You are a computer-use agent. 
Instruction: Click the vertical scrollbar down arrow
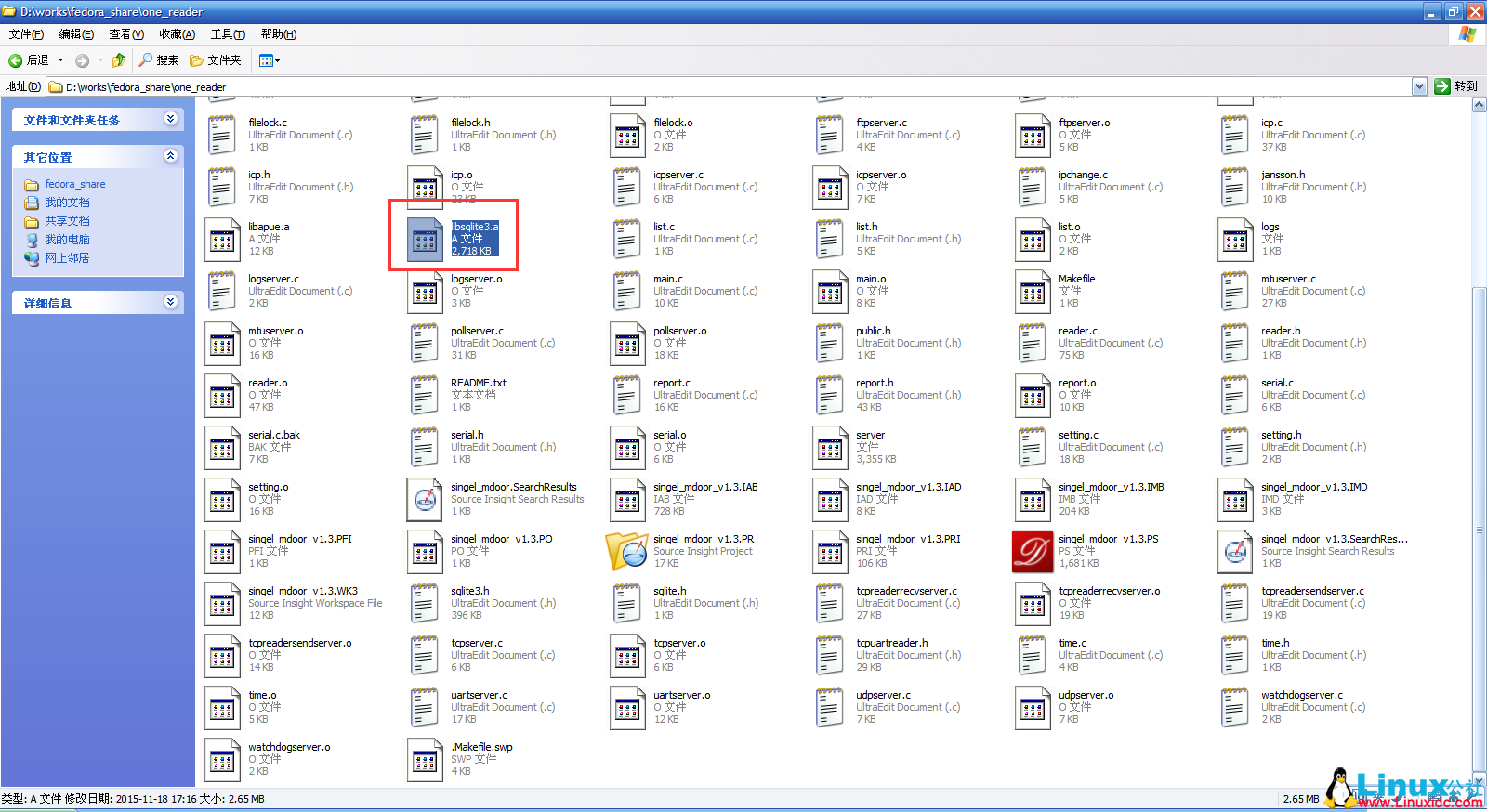click(1479, 779)
